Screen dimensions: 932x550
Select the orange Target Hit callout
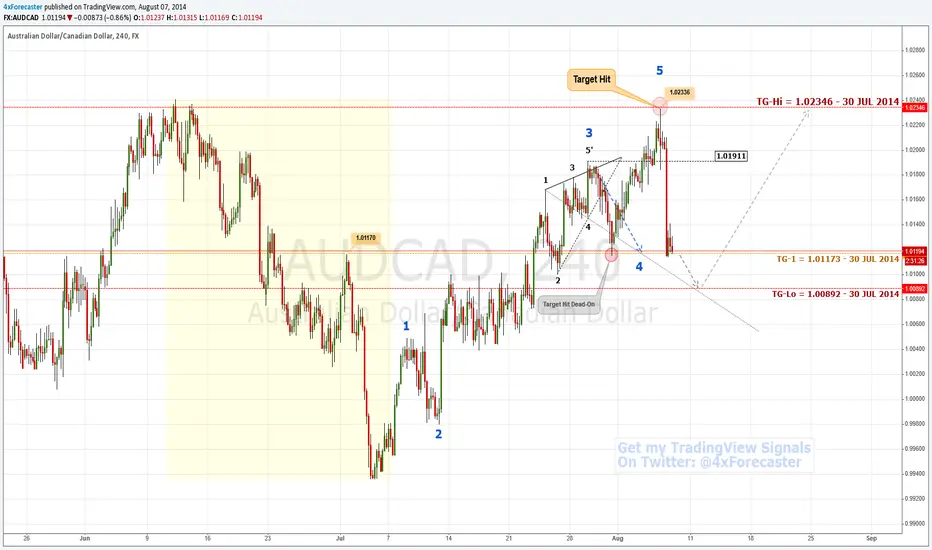click(x=591, y=79)
